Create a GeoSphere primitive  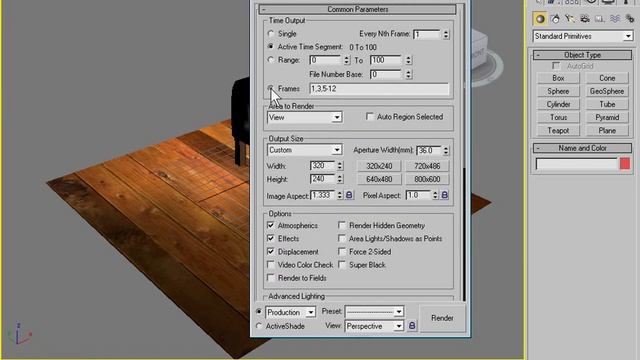click(607, 91)
